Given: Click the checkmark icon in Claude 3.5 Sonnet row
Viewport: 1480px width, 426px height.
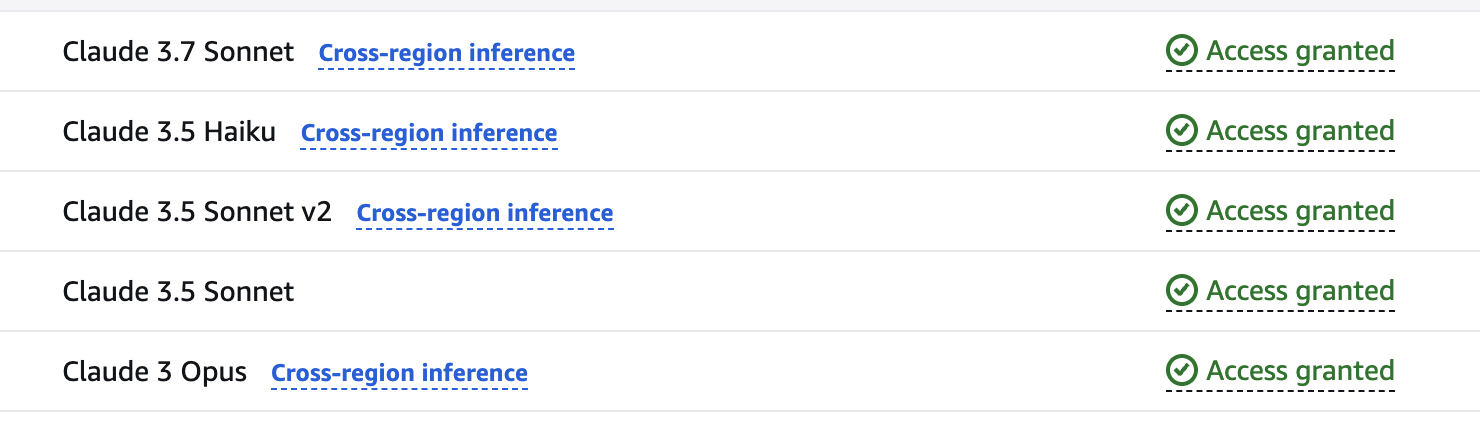Looking at the screenshot, I should click(1182, 291).
